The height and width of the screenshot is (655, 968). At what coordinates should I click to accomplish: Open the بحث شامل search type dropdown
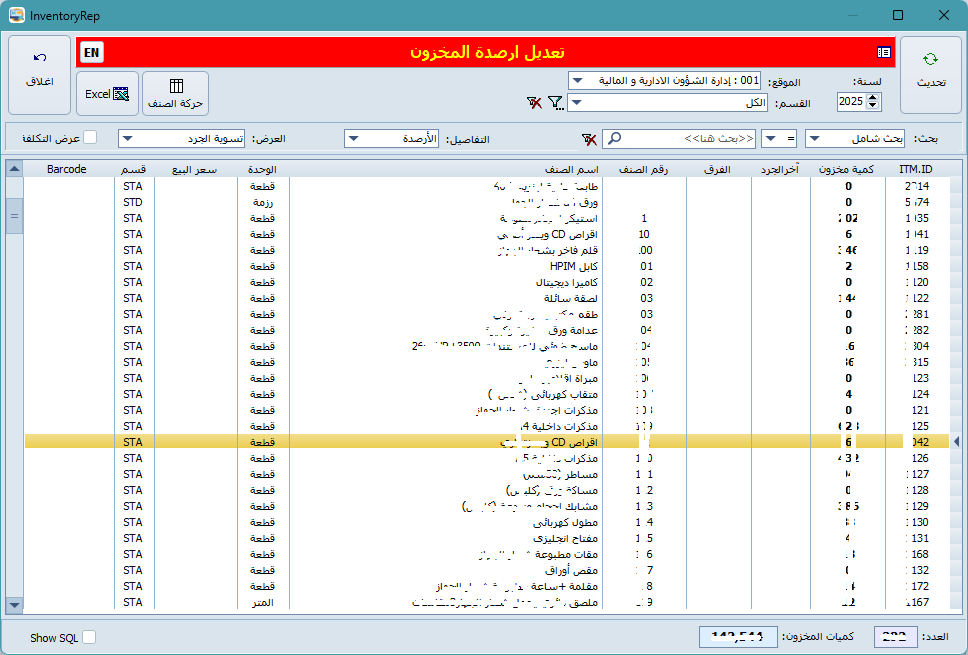click(814, 138)
